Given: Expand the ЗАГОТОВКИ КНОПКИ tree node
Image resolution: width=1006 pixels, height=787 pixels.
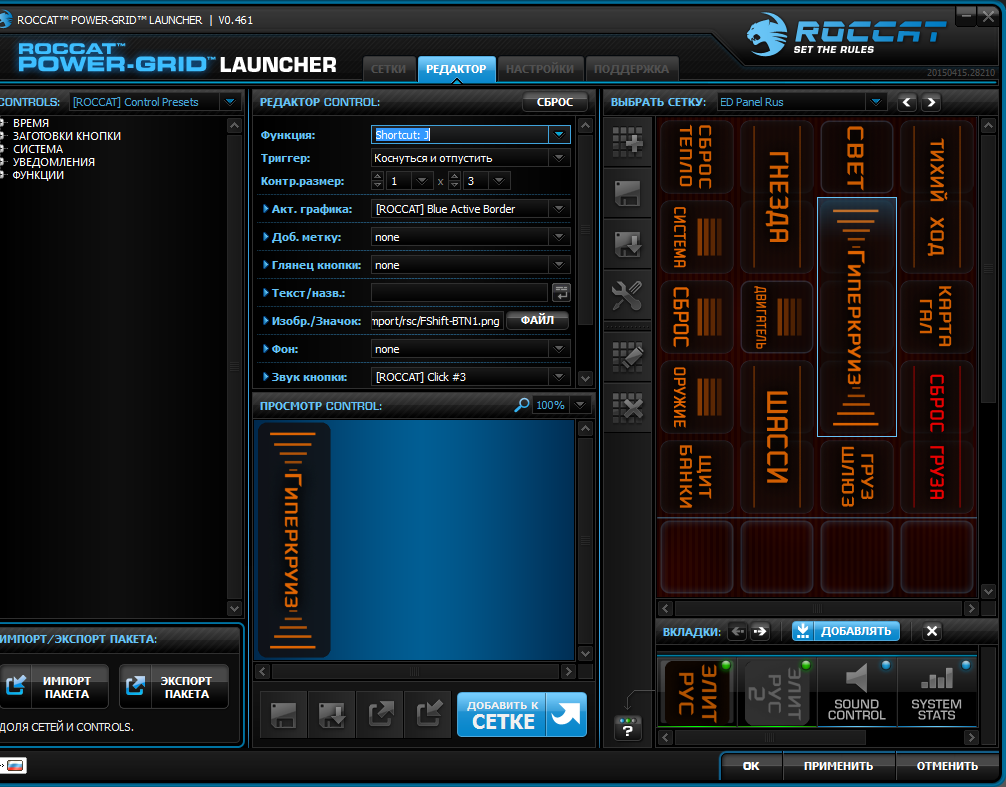Looking at the screenshot, I should pyautogui.click(x=3, y=135).
